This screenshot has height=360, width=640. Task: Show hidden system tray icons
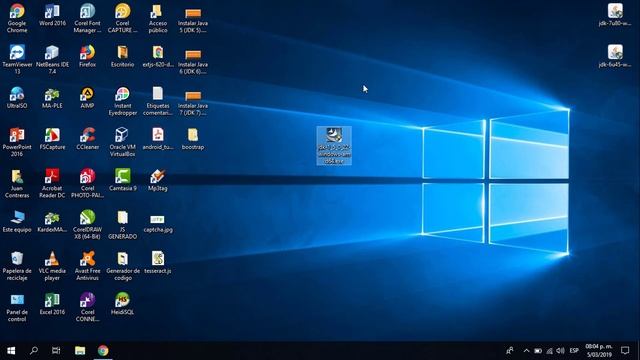pos(526,351)
